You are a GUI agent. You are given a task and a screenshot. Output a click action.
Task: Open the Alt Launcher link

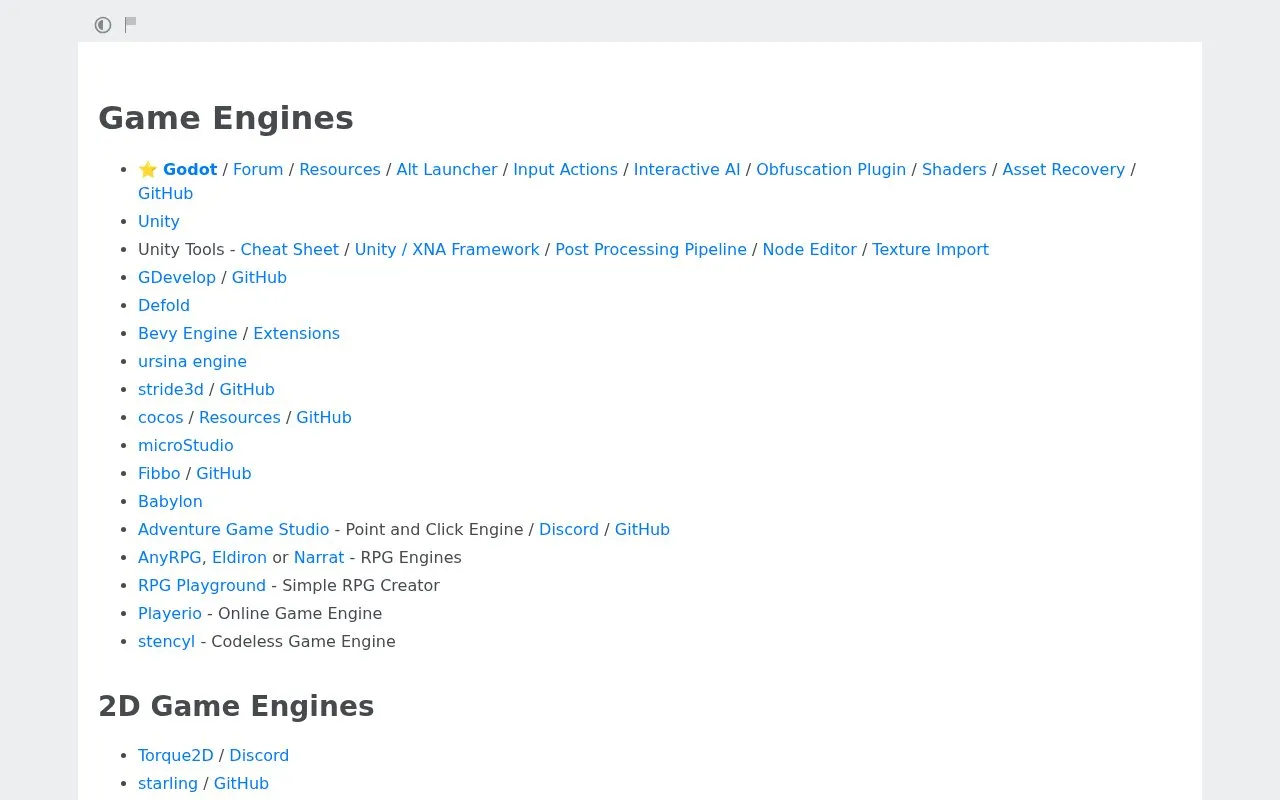(447, 169)
